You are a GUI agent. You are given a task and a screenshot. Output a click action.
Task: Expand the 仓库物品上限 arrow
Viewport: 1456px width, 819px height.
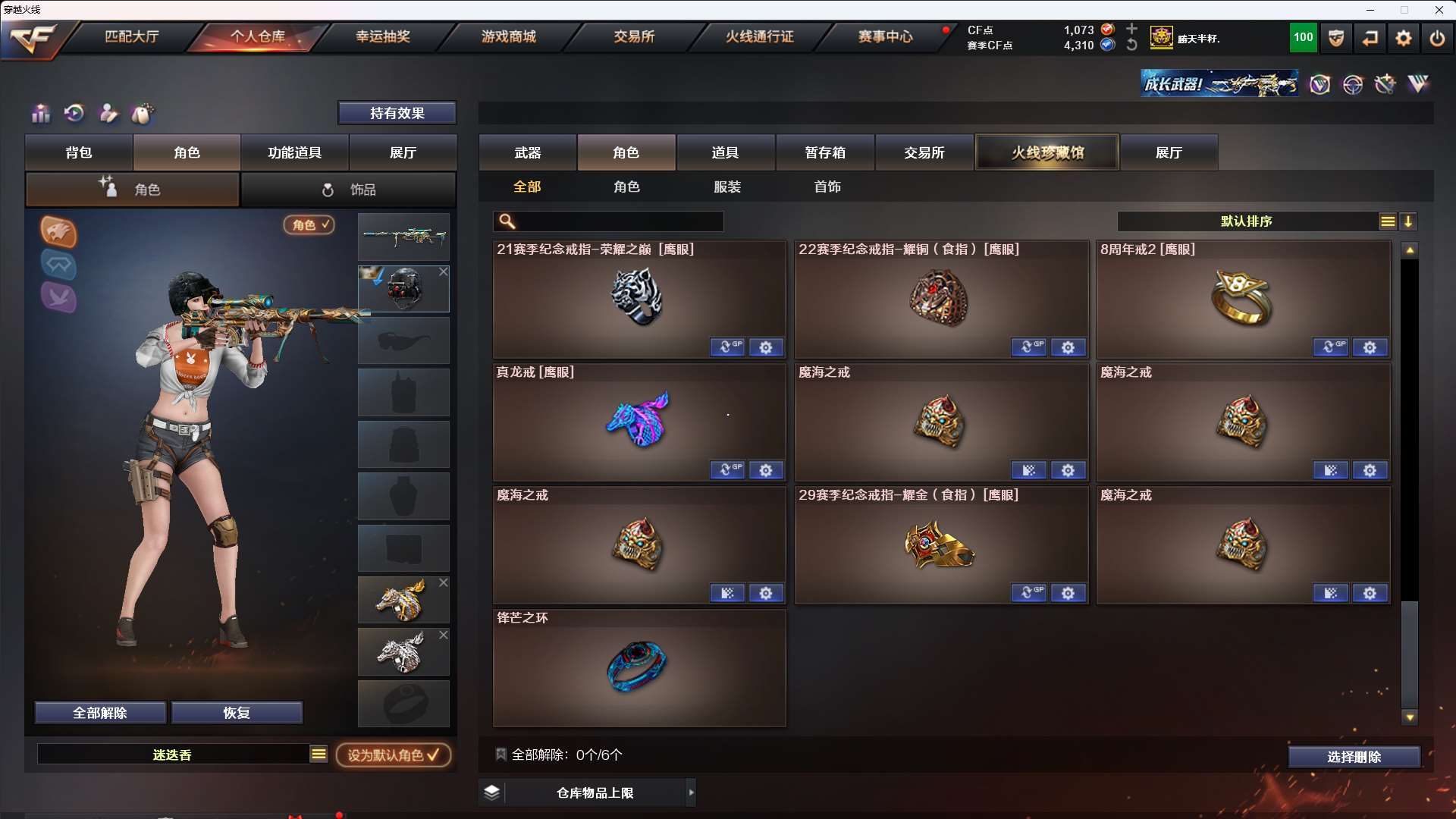click(691, 792)
